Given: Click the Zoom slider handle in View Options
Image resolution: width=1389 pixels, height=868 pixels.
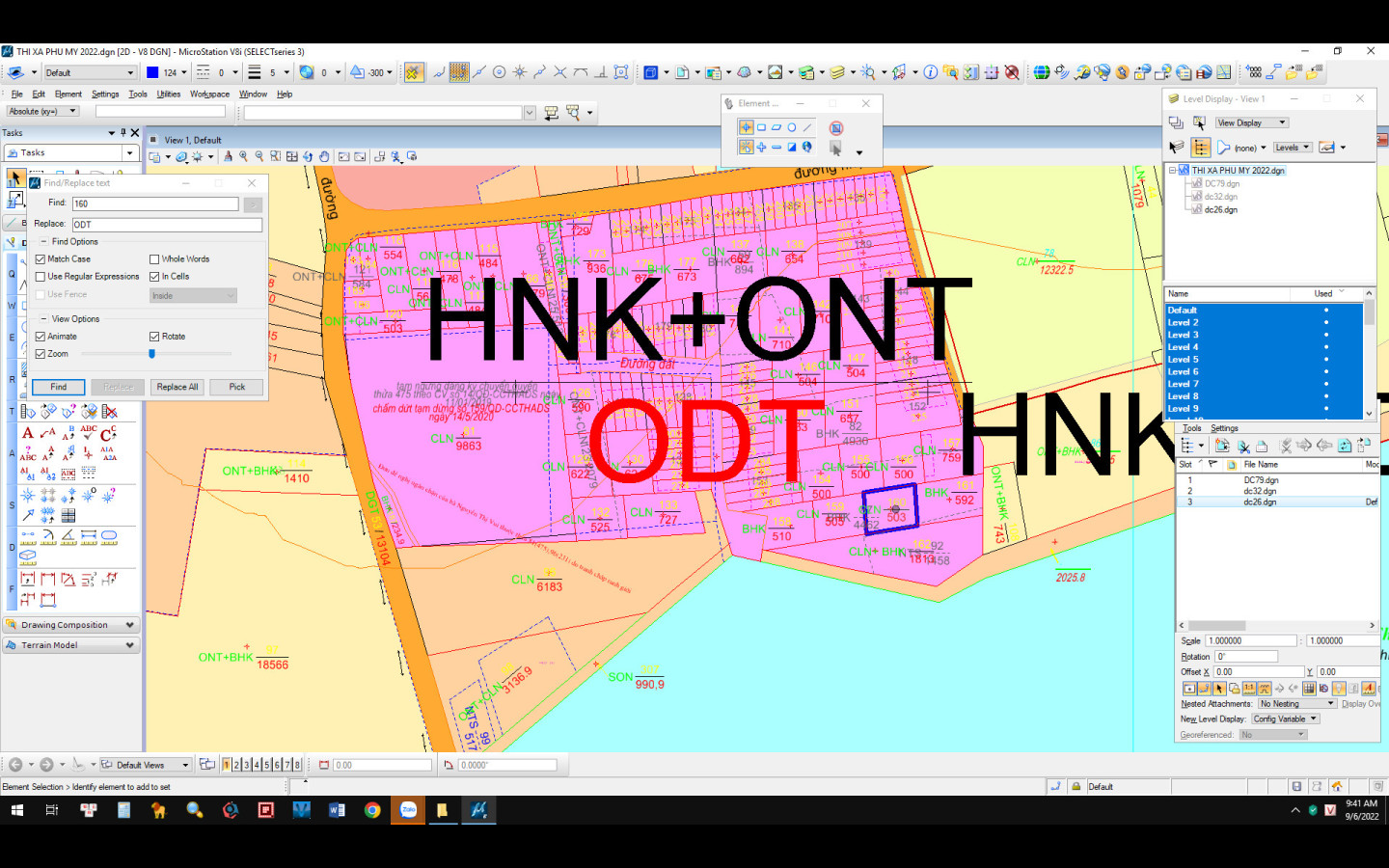Looking at the screenshot, I should 151,354.
